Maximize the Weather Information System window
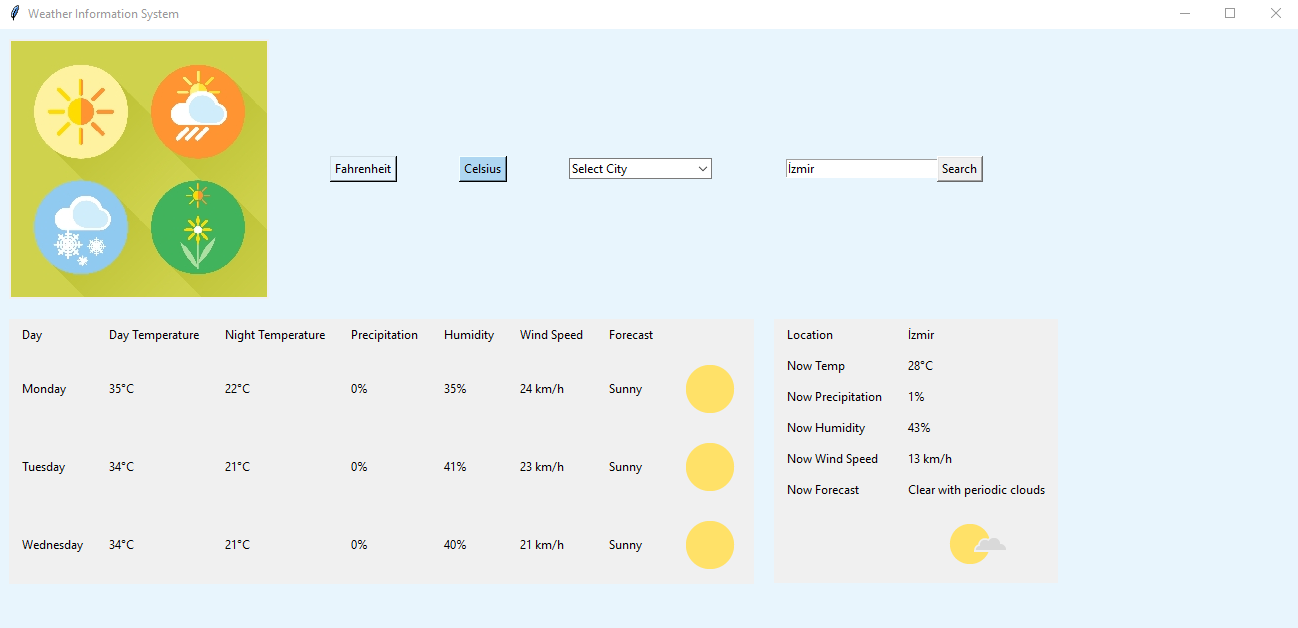The height and width of the screenshot is (628, 1298). (1230, 14)
